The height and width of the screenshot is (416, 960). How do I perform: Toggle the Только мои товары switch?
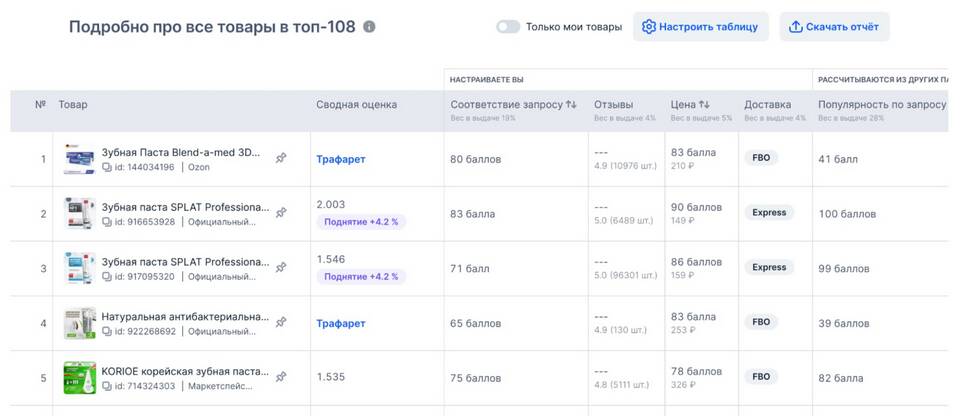(x=508, y=27)
